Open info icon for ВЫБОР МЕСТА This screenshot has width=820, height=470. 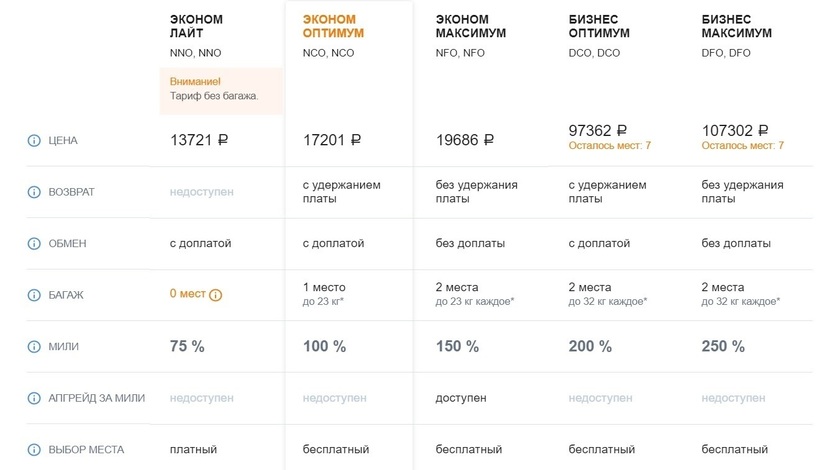[x=34, y=450]
